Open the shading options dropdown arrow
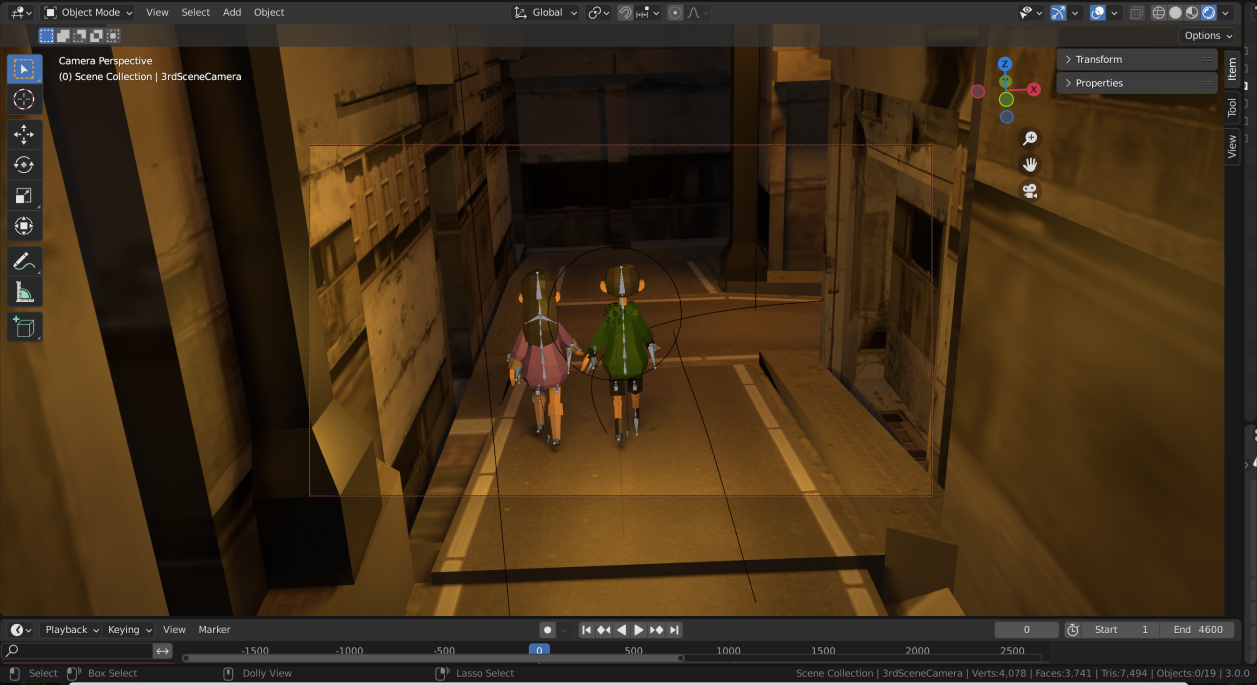The image size is (1257, 685). (1225, 13)
